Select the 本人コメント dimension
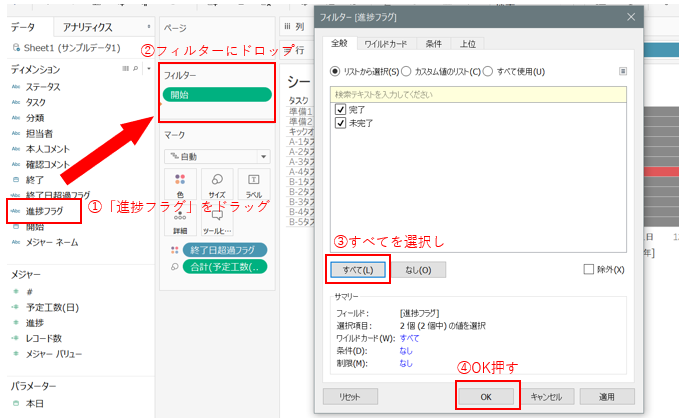 click(48, 149)
